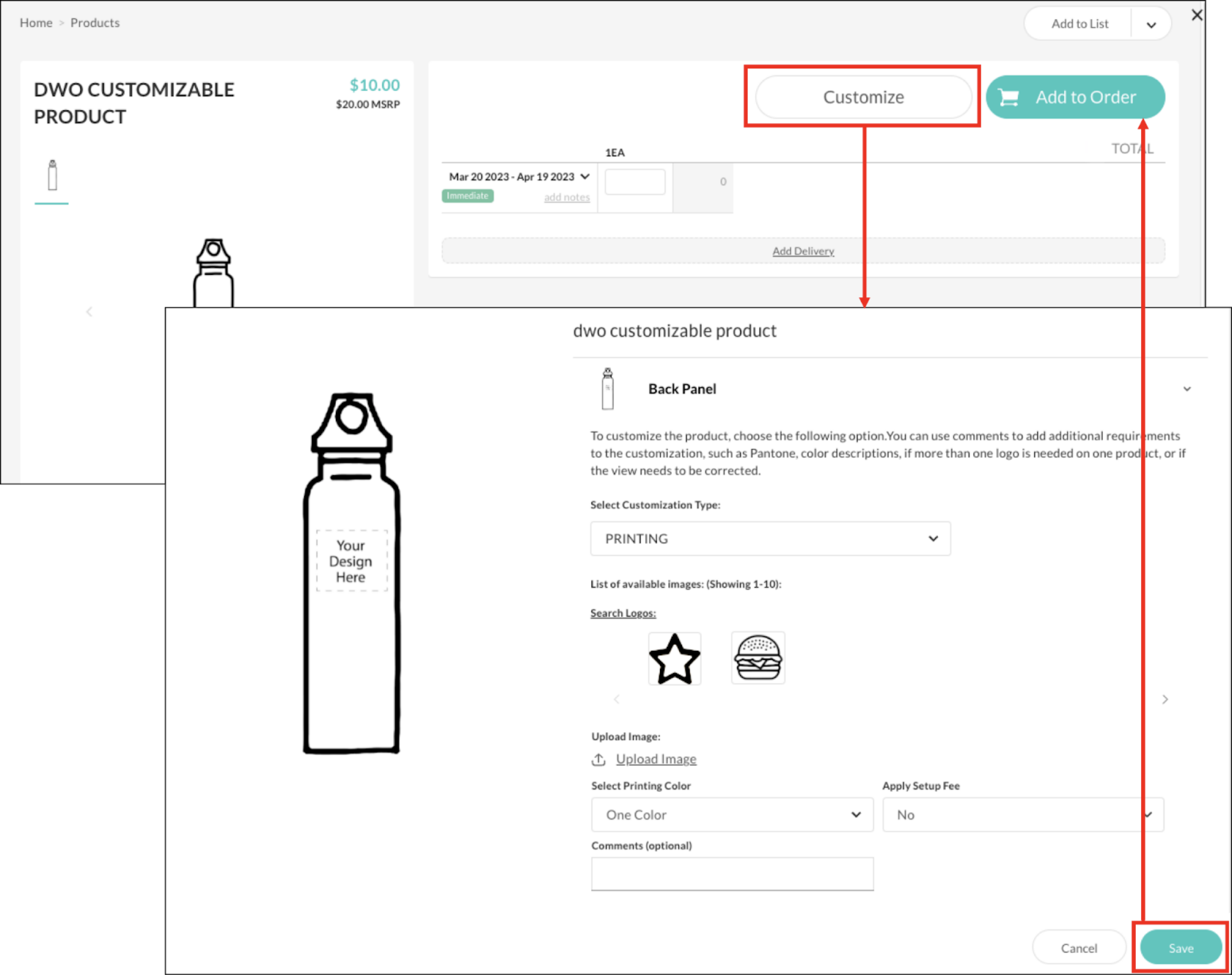Viewport: 1232px width, 975px height.
Task: Click the Search Logos link
Action: pyautogui.click(x=623, y=613)
